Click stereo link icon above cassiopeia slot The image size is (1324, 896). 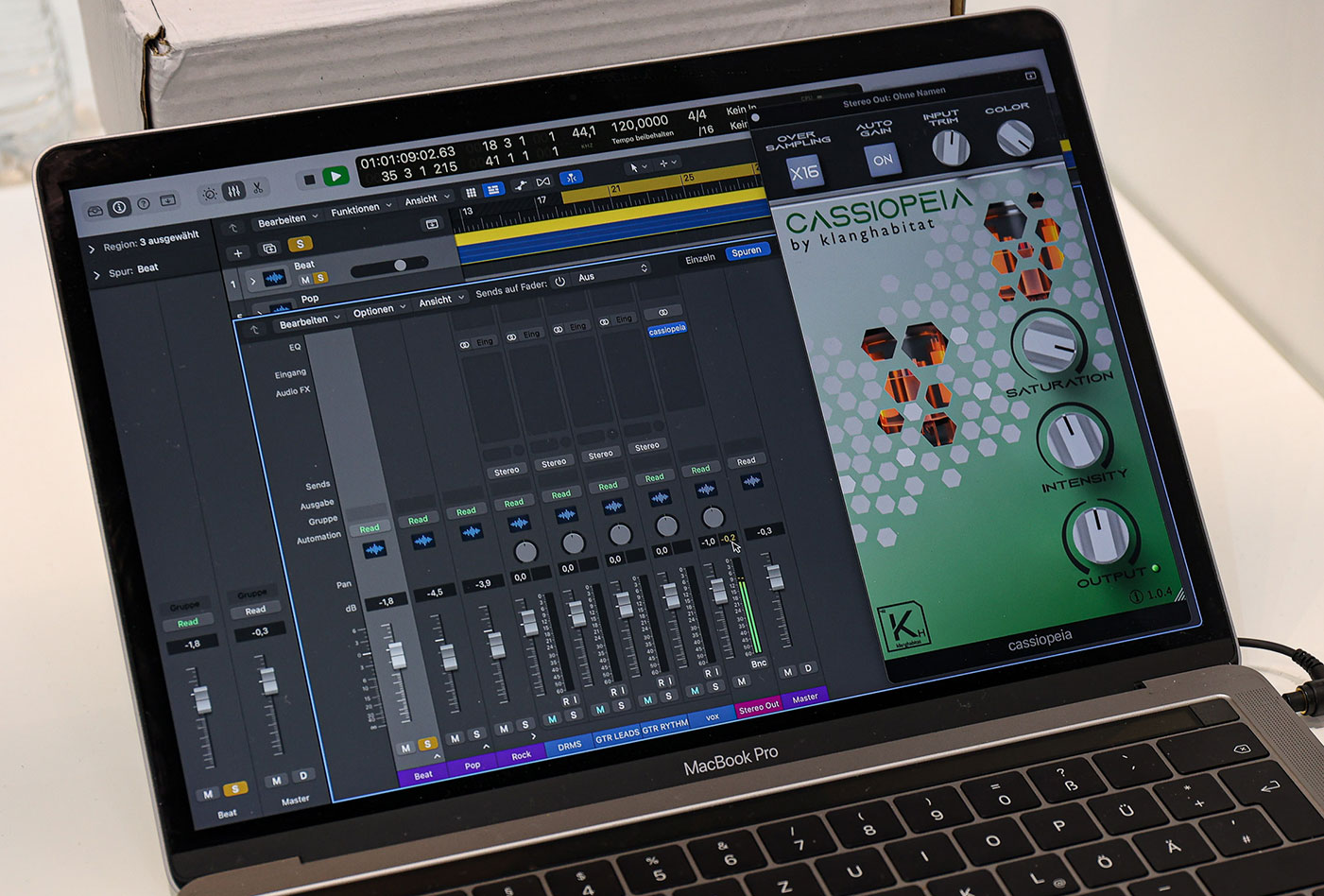click(662, 312)
